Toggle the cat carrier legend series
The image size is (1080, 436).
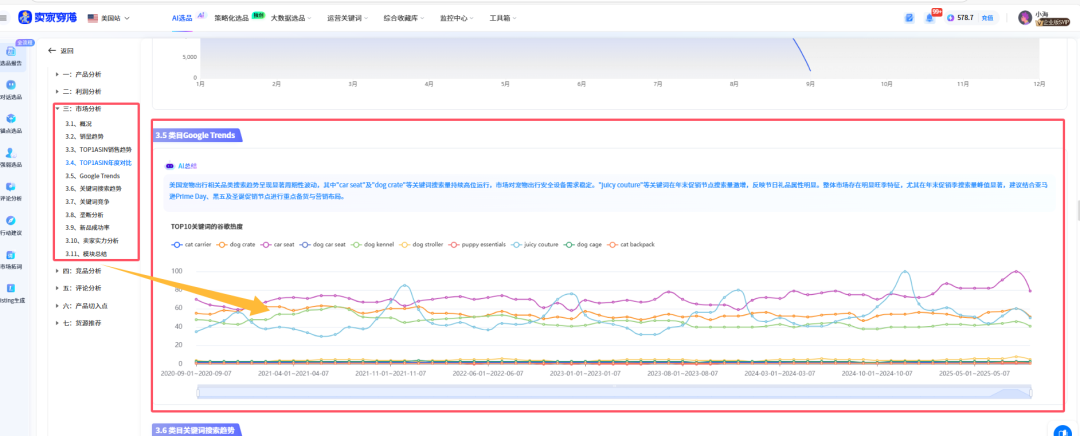coord(191,245)
